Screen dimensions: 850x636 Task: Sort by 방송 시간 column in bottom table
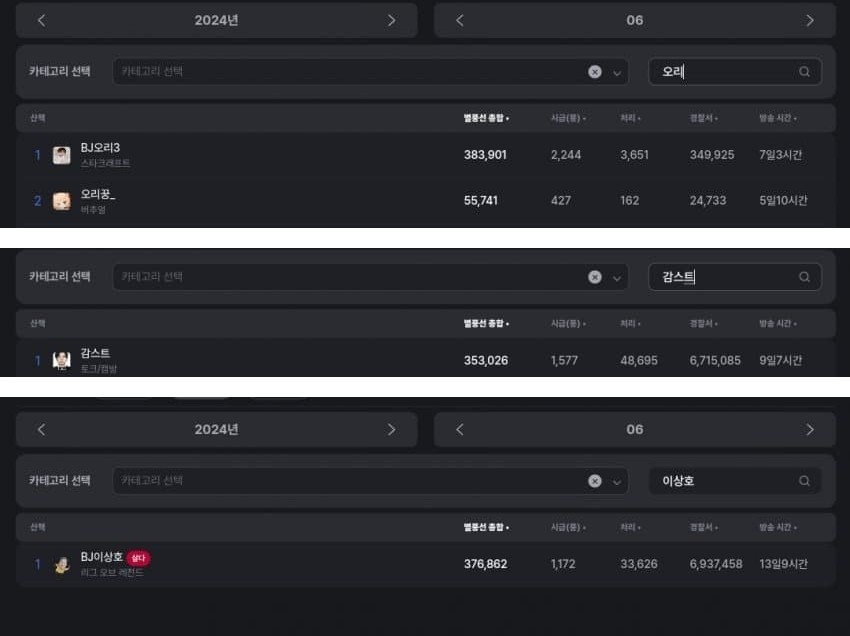778,528
